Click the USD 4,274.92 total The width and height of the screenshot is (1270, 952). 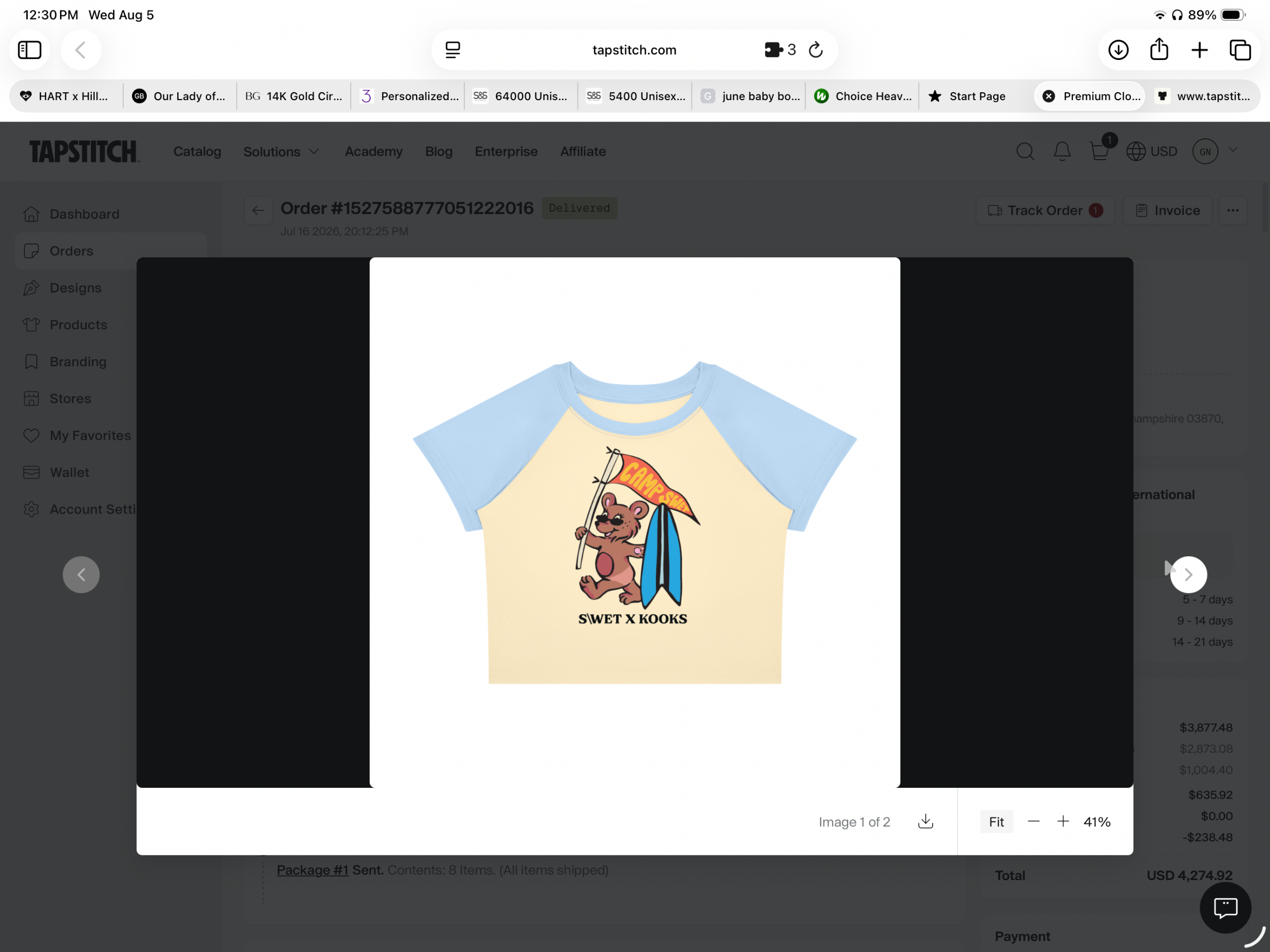click(1189, 875)
